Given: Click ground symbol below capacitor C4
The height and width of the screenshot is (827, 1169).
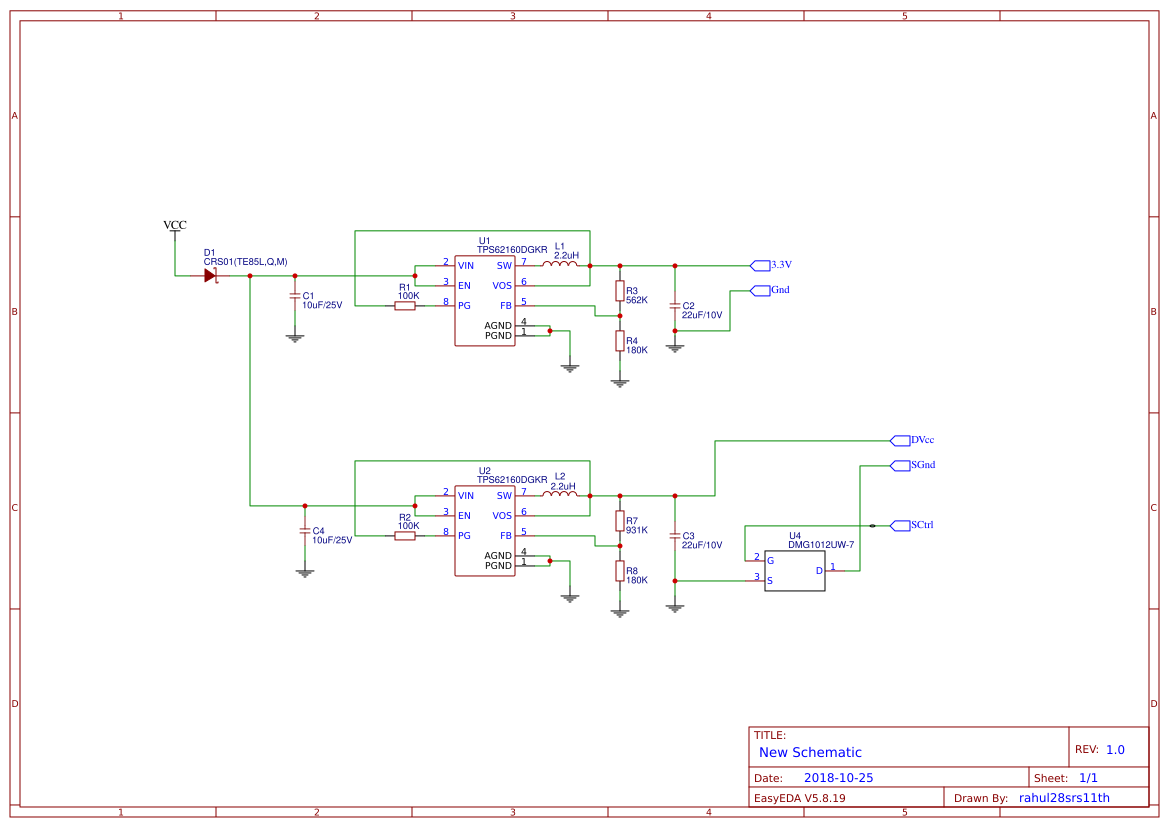Looking at the screenshot, I should (x=304, y=573).
